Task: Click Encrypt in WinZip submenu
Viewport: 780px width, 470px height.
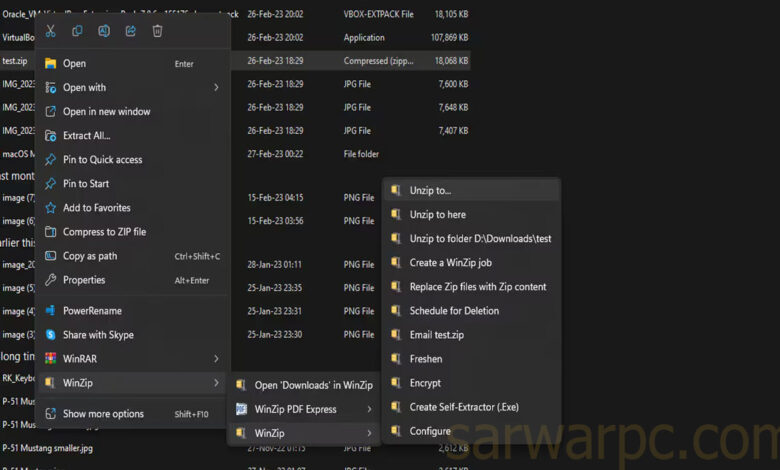Action: pyautogui.click(x=472, y=383)
